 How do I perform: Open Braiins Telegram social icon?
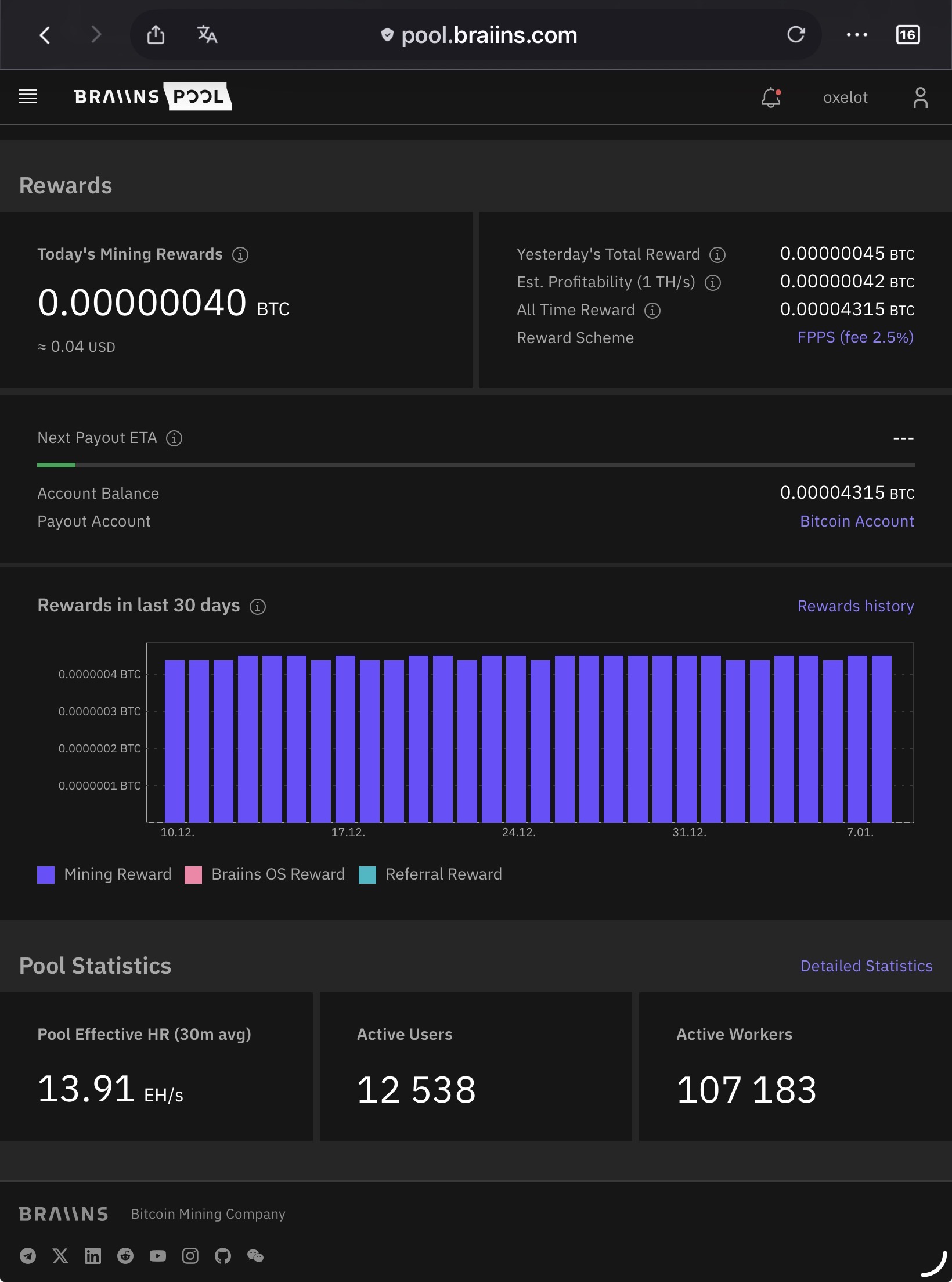[x=28, y=1256]
